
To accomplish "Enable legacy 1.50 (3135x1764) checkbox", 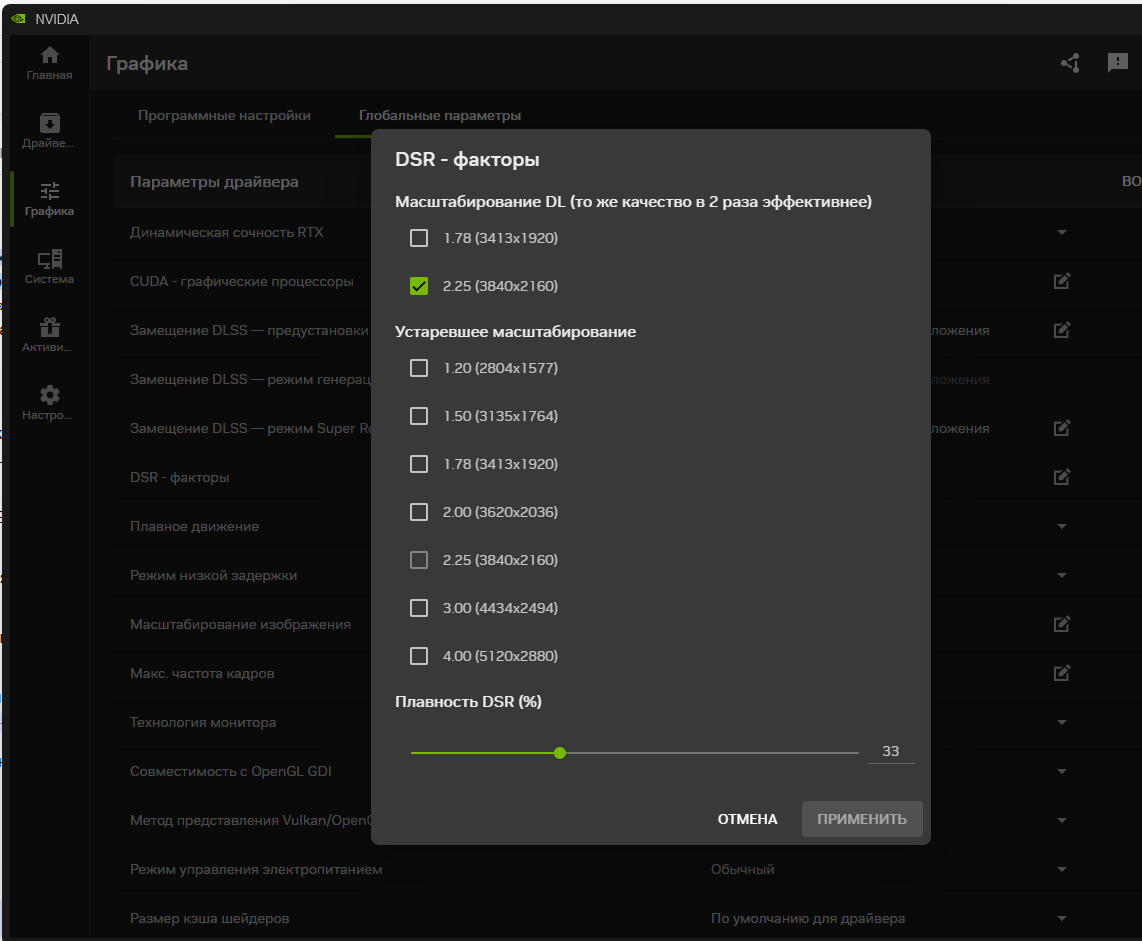I will coord(419,416).
